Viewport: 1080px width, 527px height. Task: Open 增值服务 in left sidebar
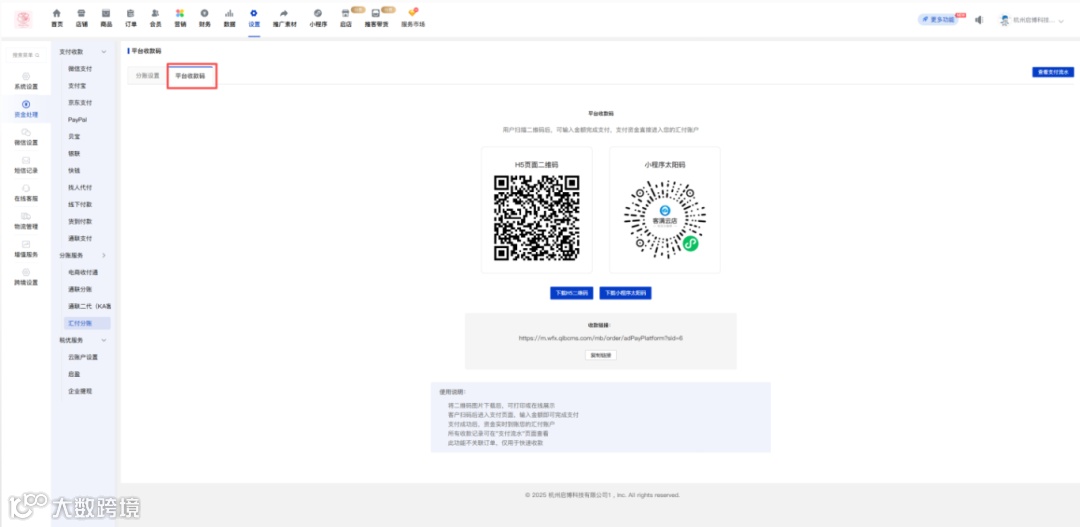click(x=26, y=249)
